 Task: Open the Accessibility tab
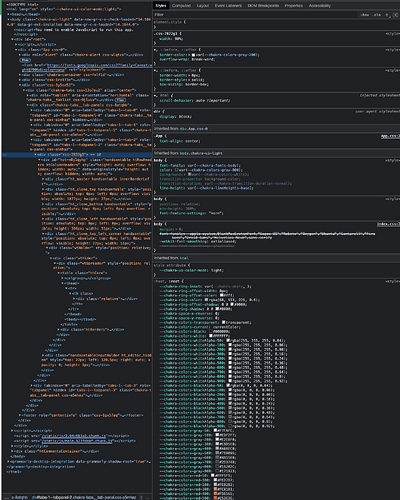320,6
